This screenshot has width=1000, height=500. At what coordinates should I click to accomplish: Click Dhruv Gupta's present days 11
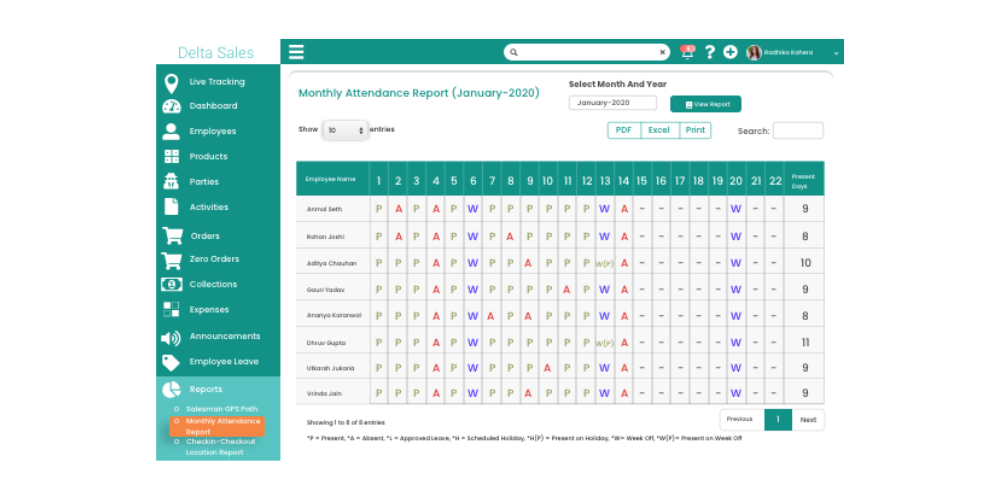tap(805, 342)
